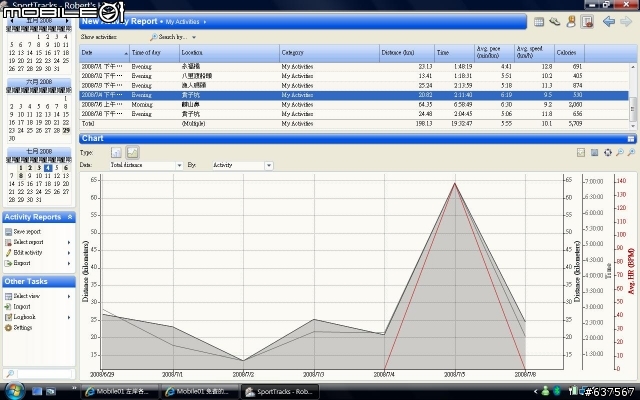
Task: Click the search field at sidebar bottom
Action: coord(45,373)
